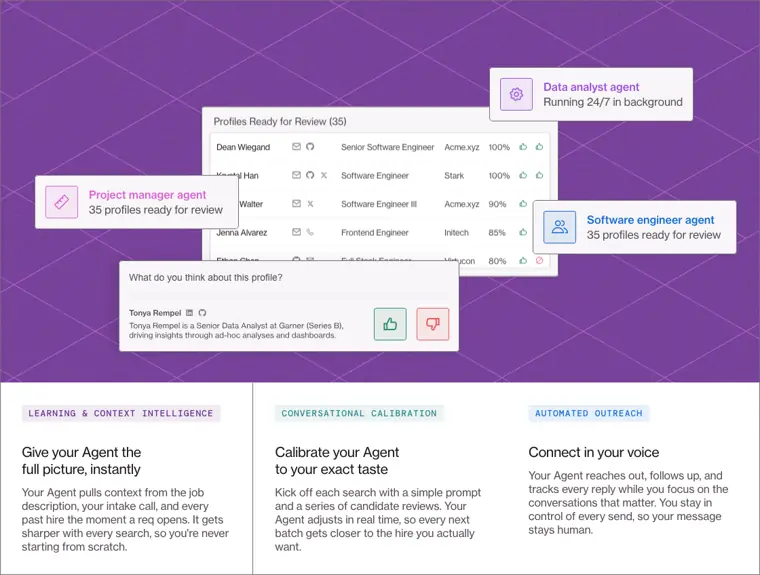Click the Software engineer agent people icon

point(559,227)
